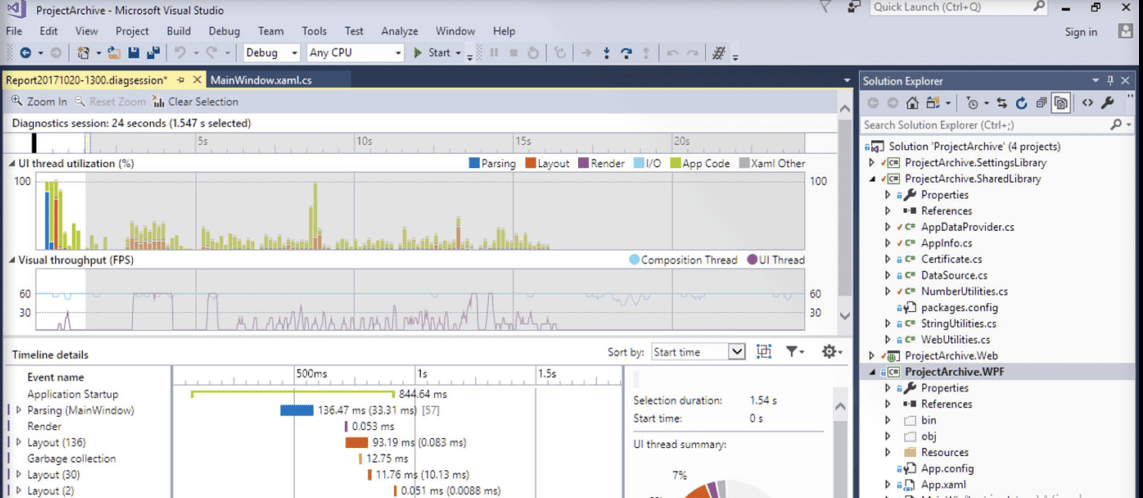Screen dimensions: 1143x498
Task: Click the account avatar icon by Sign in
Action: pyautogui.click(x=1126, y=31)
